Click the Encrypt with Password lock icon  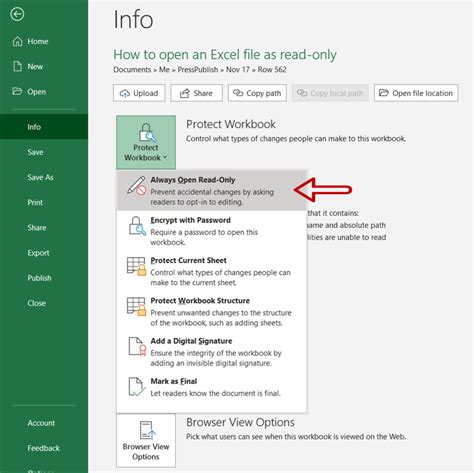[137, 226]
